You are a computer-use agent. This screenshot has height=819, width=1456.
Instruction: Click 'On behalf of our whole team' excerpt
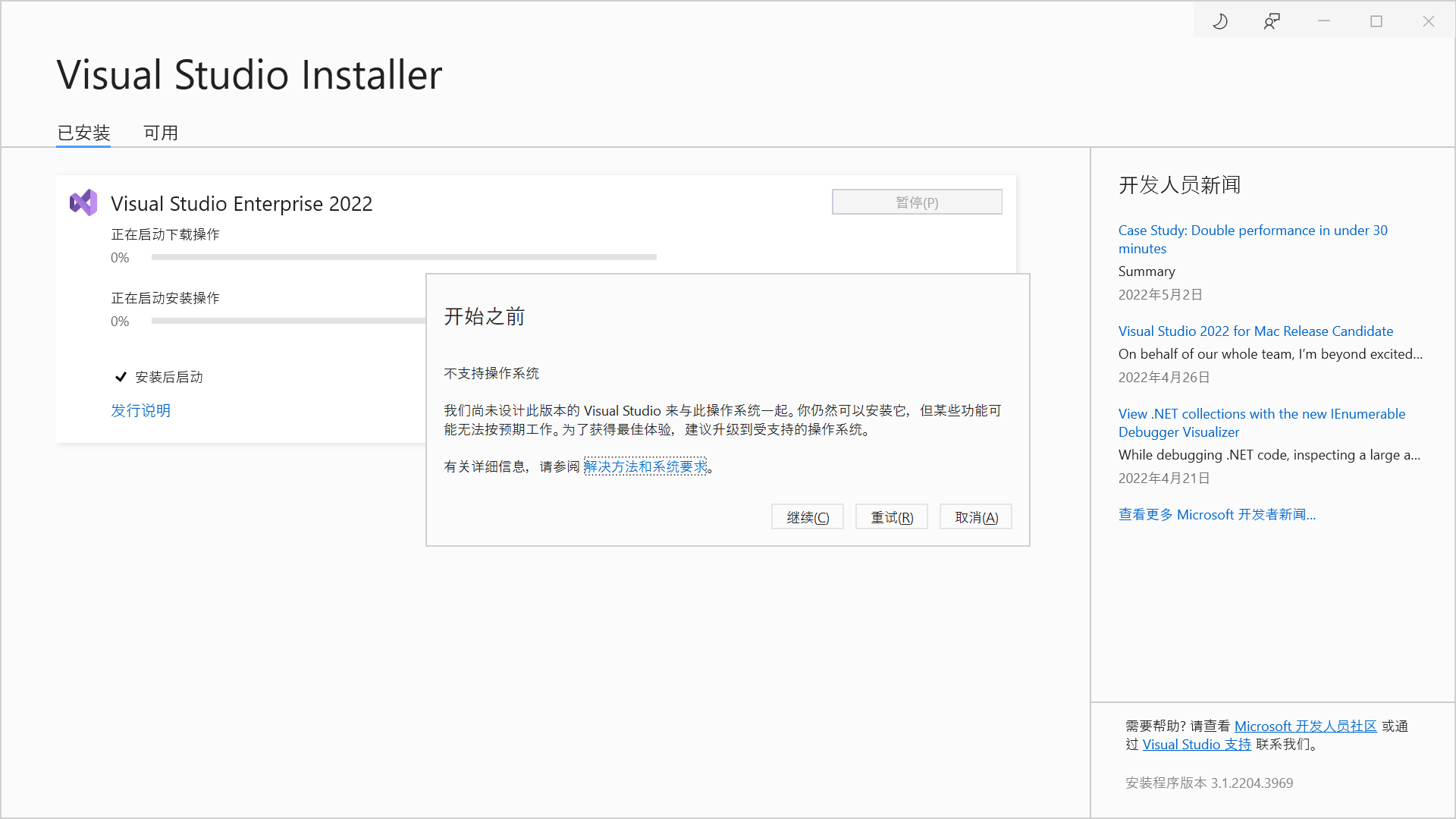(x=1270, y=353)
